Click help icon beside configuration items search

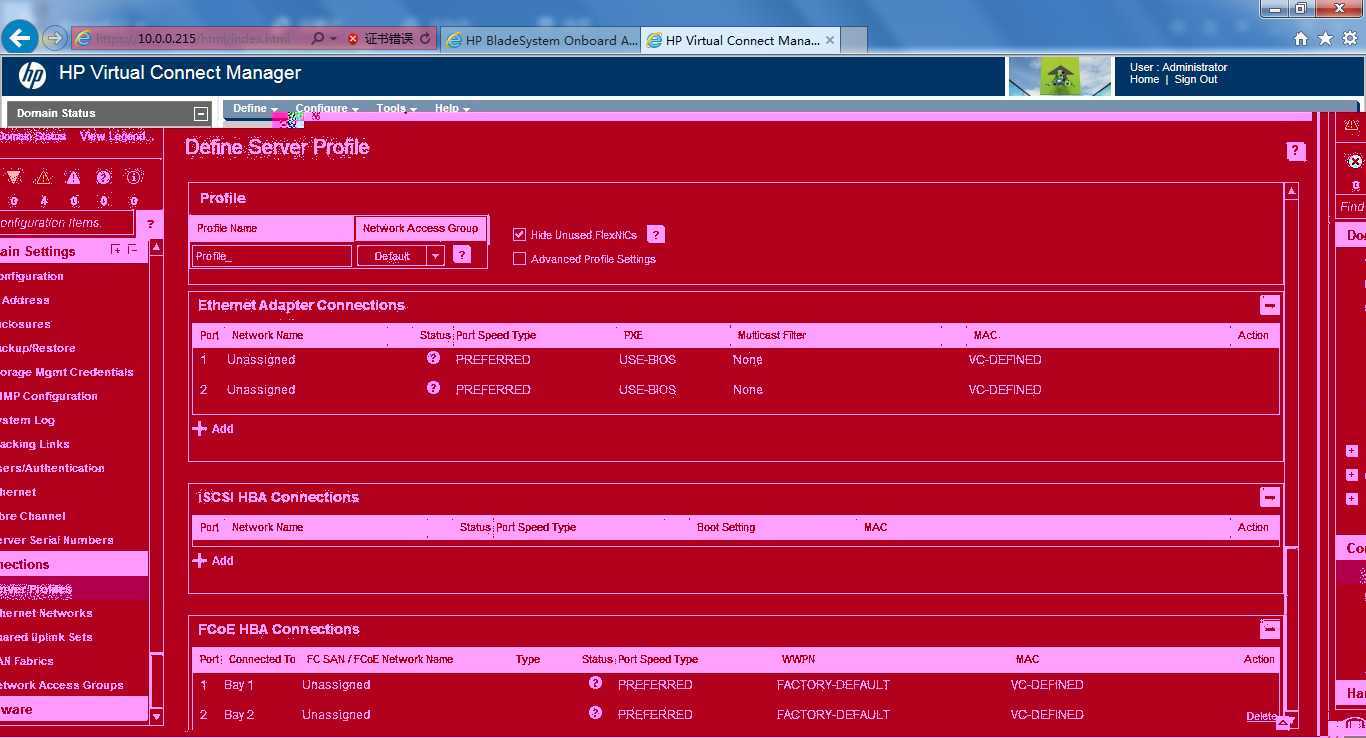(150, 224)
